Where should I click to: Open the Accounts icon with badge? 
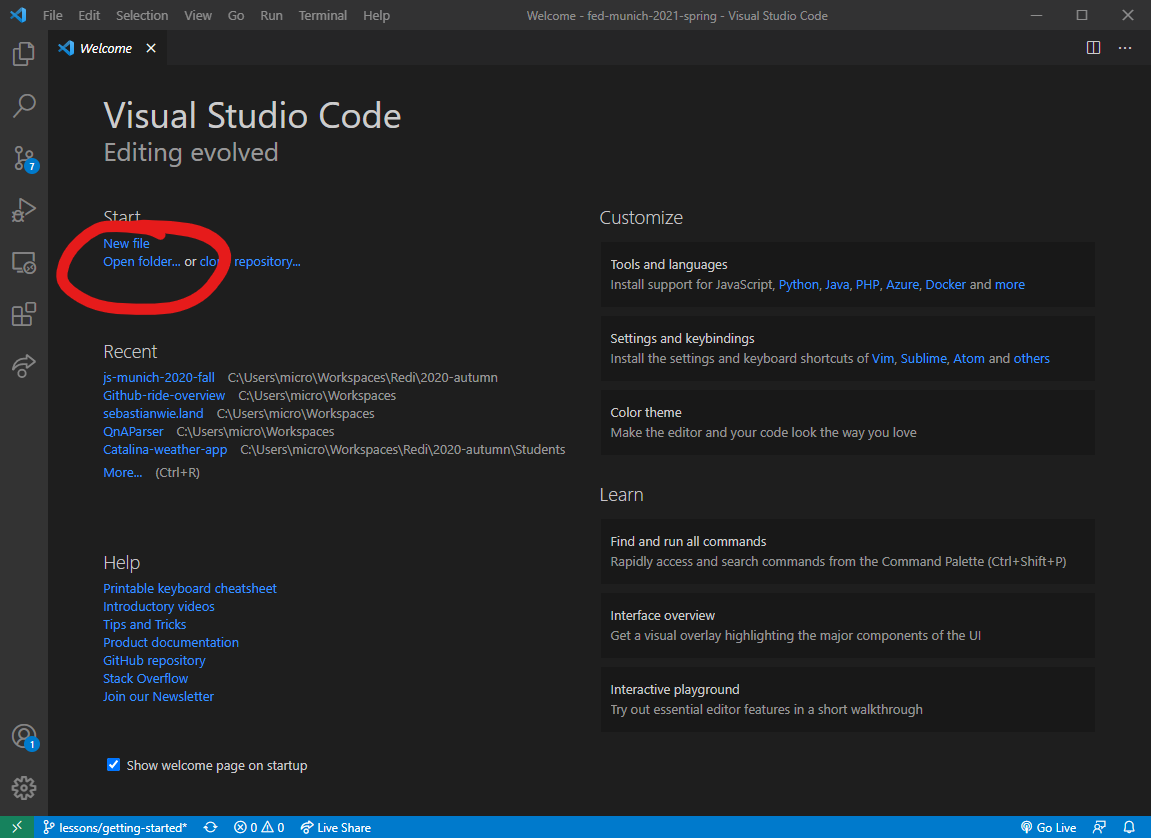(23, 736)
